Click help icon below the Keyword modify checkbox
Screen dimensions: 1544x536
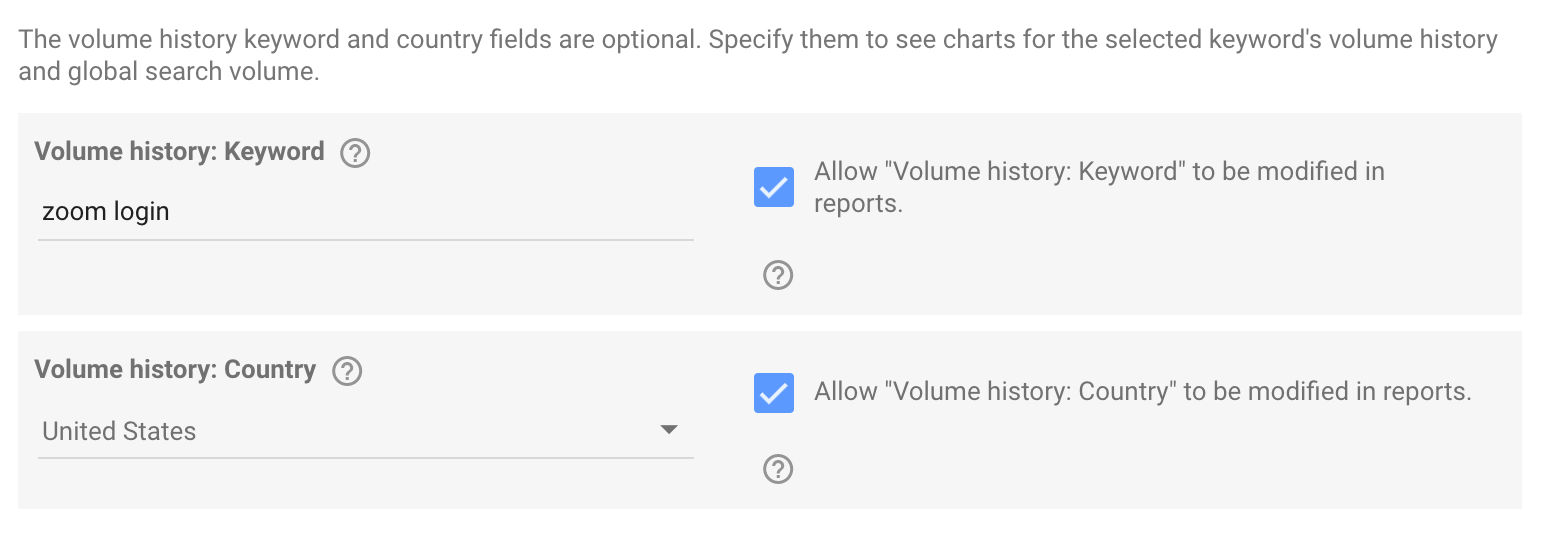coord(777,275)
